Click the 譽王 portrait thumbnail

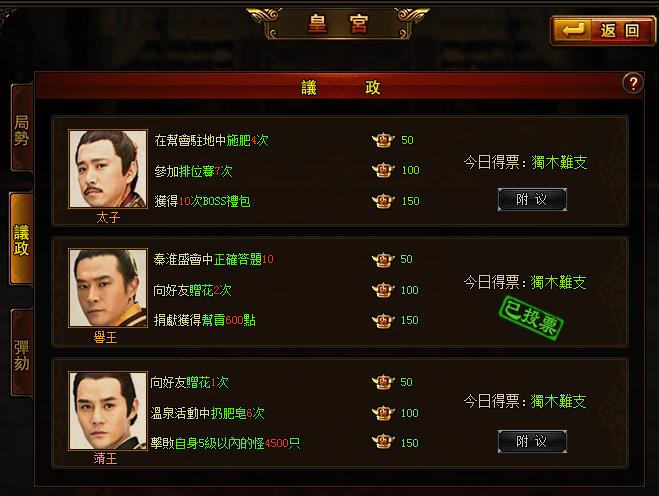(108, 288)
